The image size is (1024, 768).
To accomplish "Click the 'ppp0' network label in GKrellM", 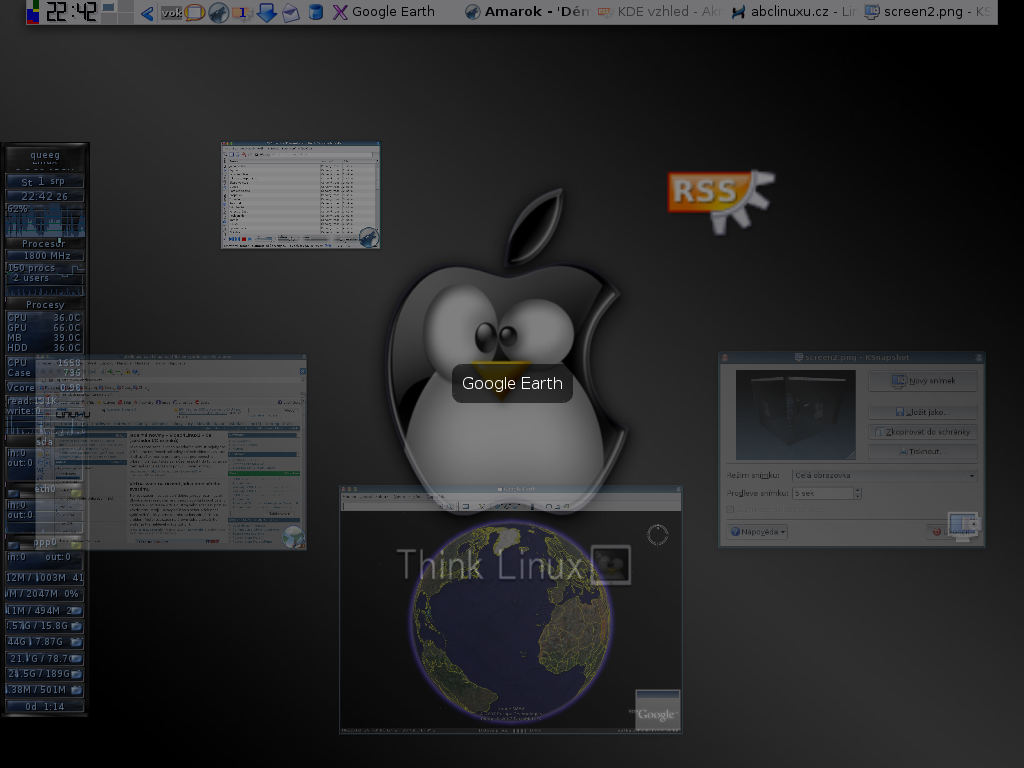I will [45, 542].
